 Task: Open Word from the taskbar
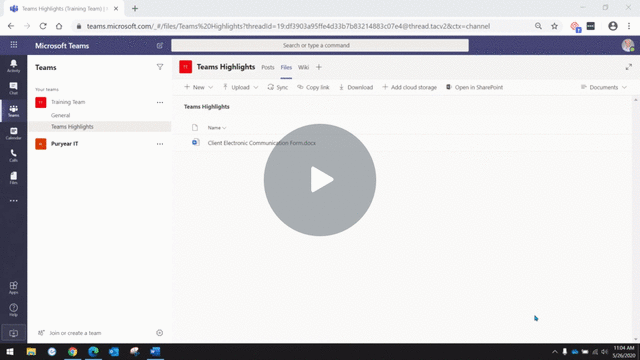(155, 351)
